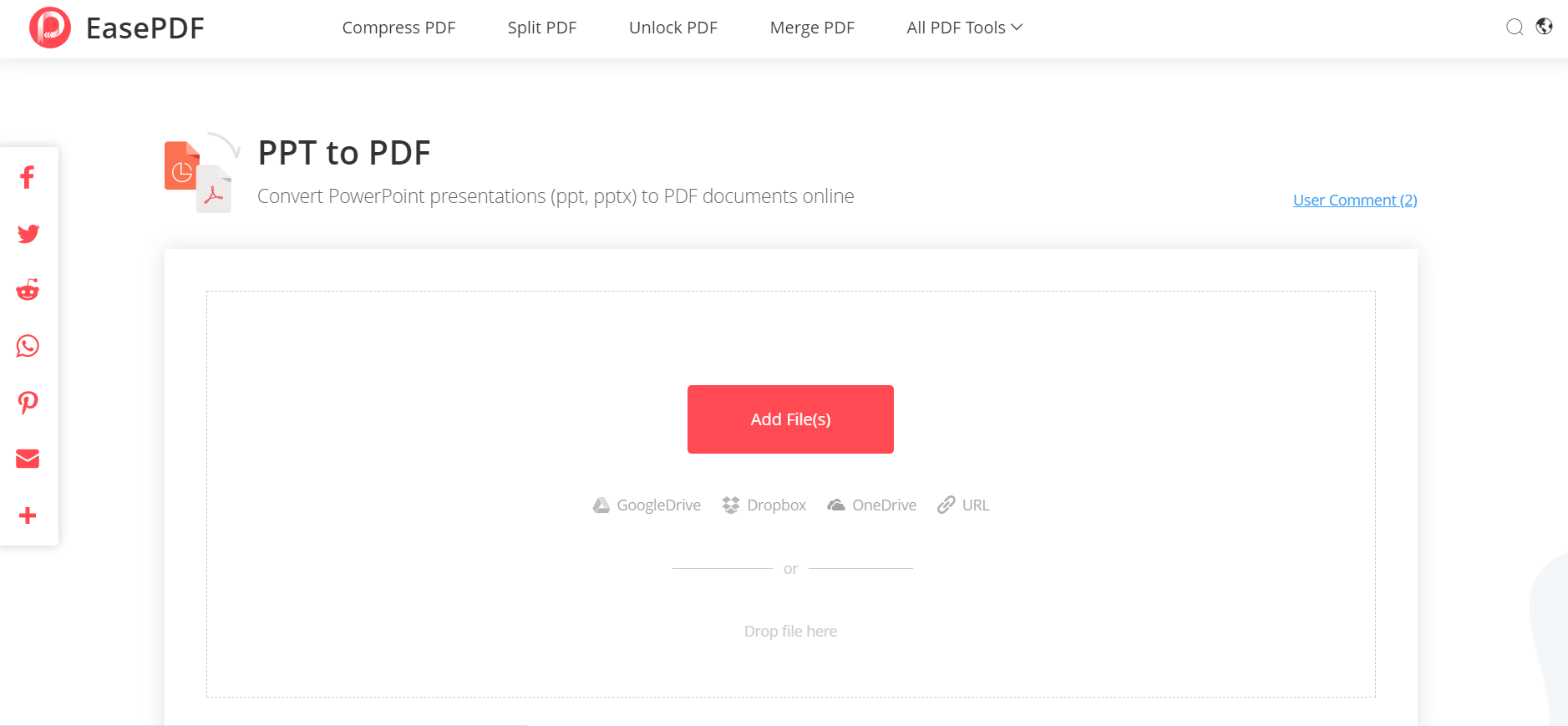
Task: Open the Google Drive upload option
Action: click(x=646, y=505)
